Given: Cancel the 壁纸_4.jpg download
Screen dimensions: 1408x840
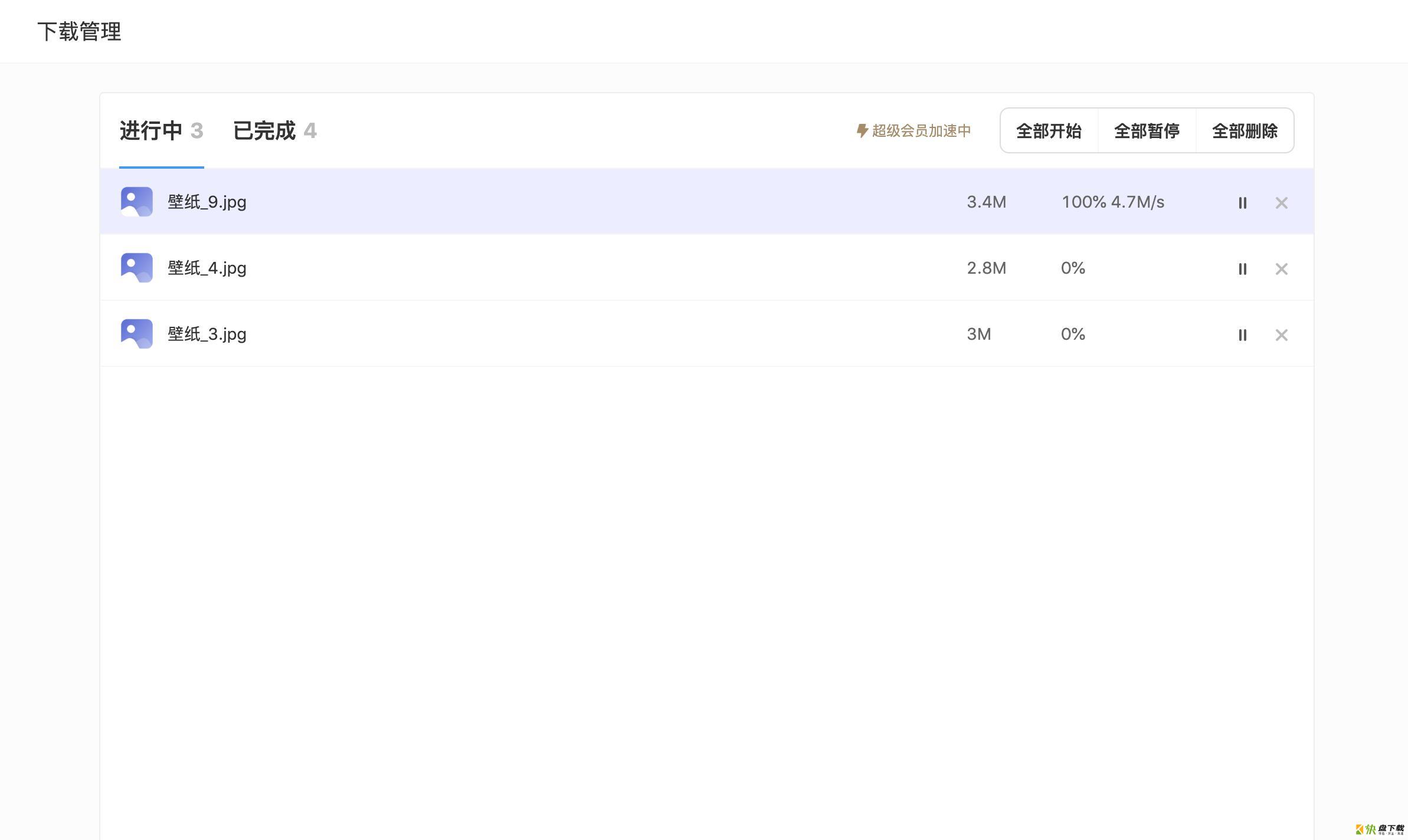Looking at the screenshot, I should point(1281,268).
